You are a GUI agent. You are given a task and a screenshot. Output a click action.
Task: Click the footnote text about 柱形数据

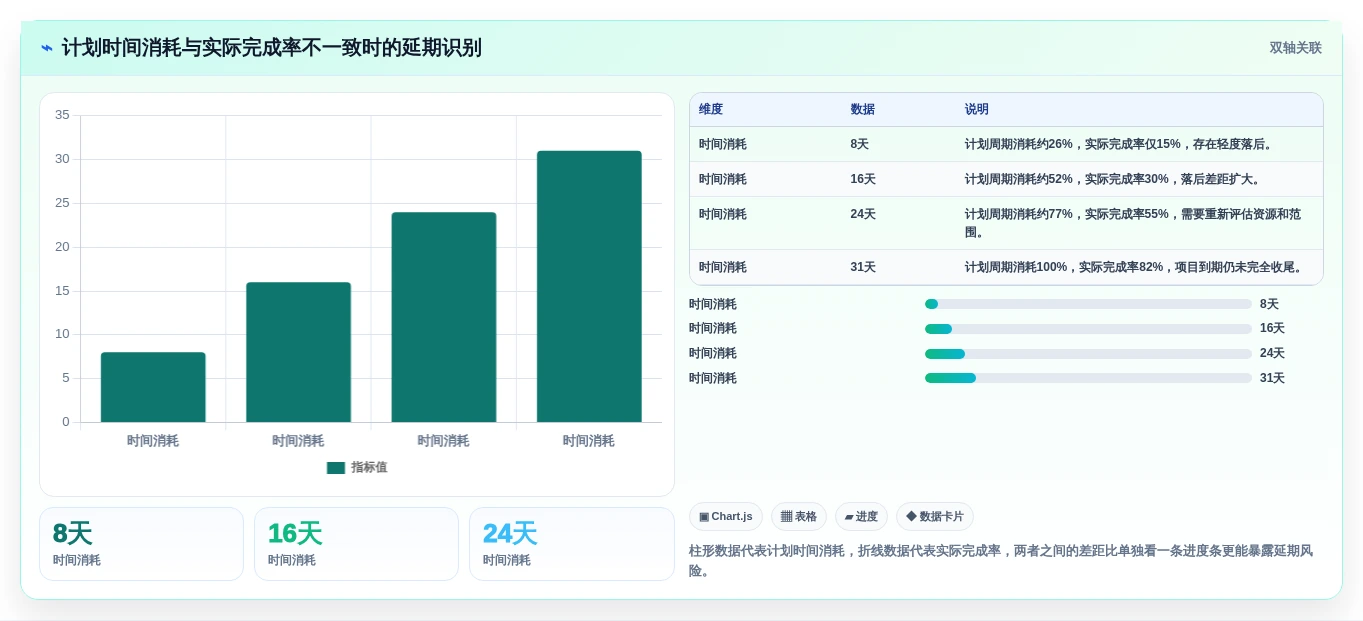(1000, 560)
